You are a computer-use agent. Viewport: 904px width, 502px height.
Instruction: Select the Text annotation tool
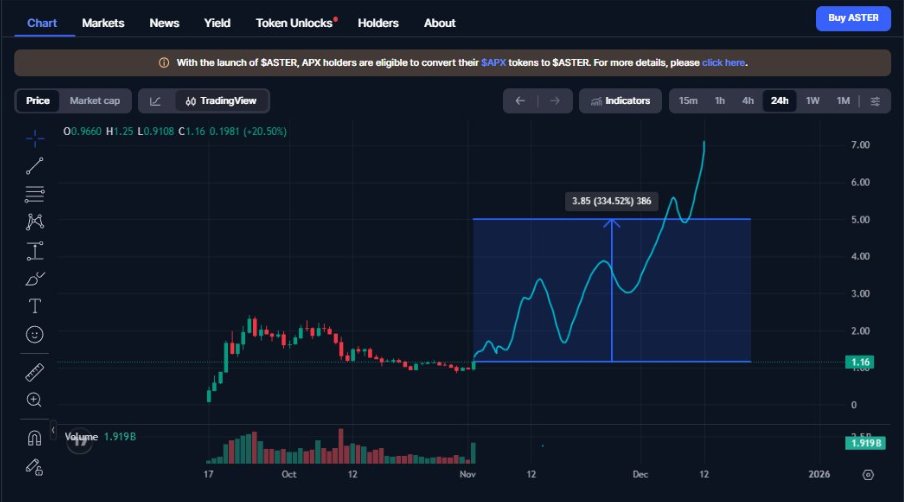[x=35, y=306]
